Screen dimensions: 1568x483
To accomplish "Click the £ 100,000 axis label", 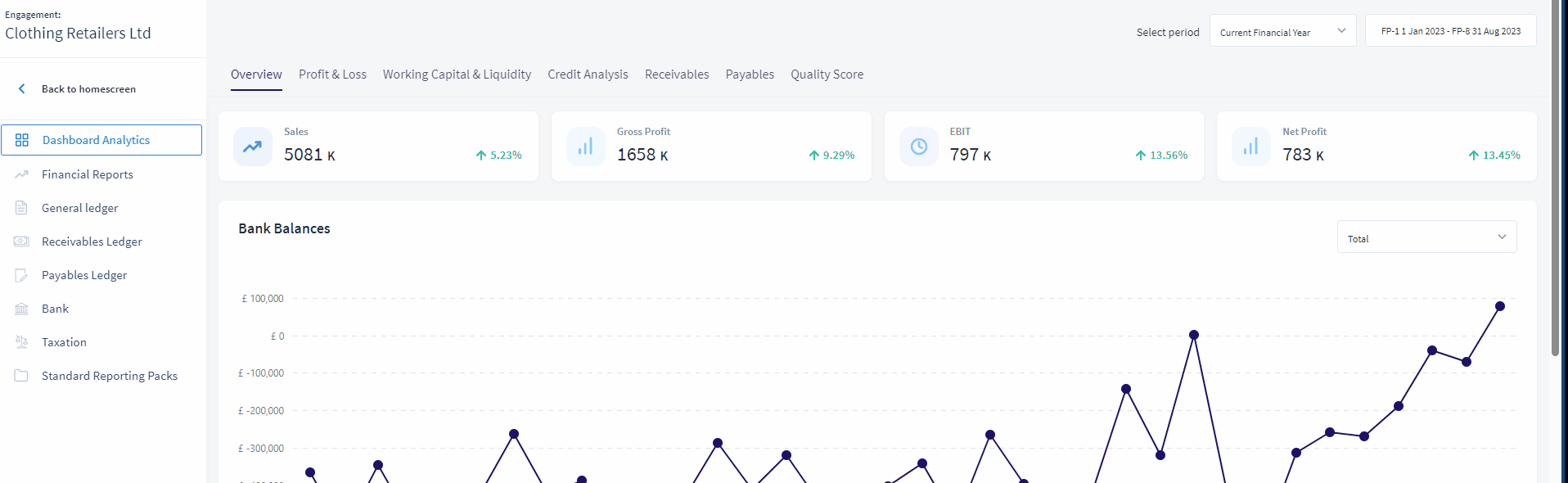I will 263,299.
